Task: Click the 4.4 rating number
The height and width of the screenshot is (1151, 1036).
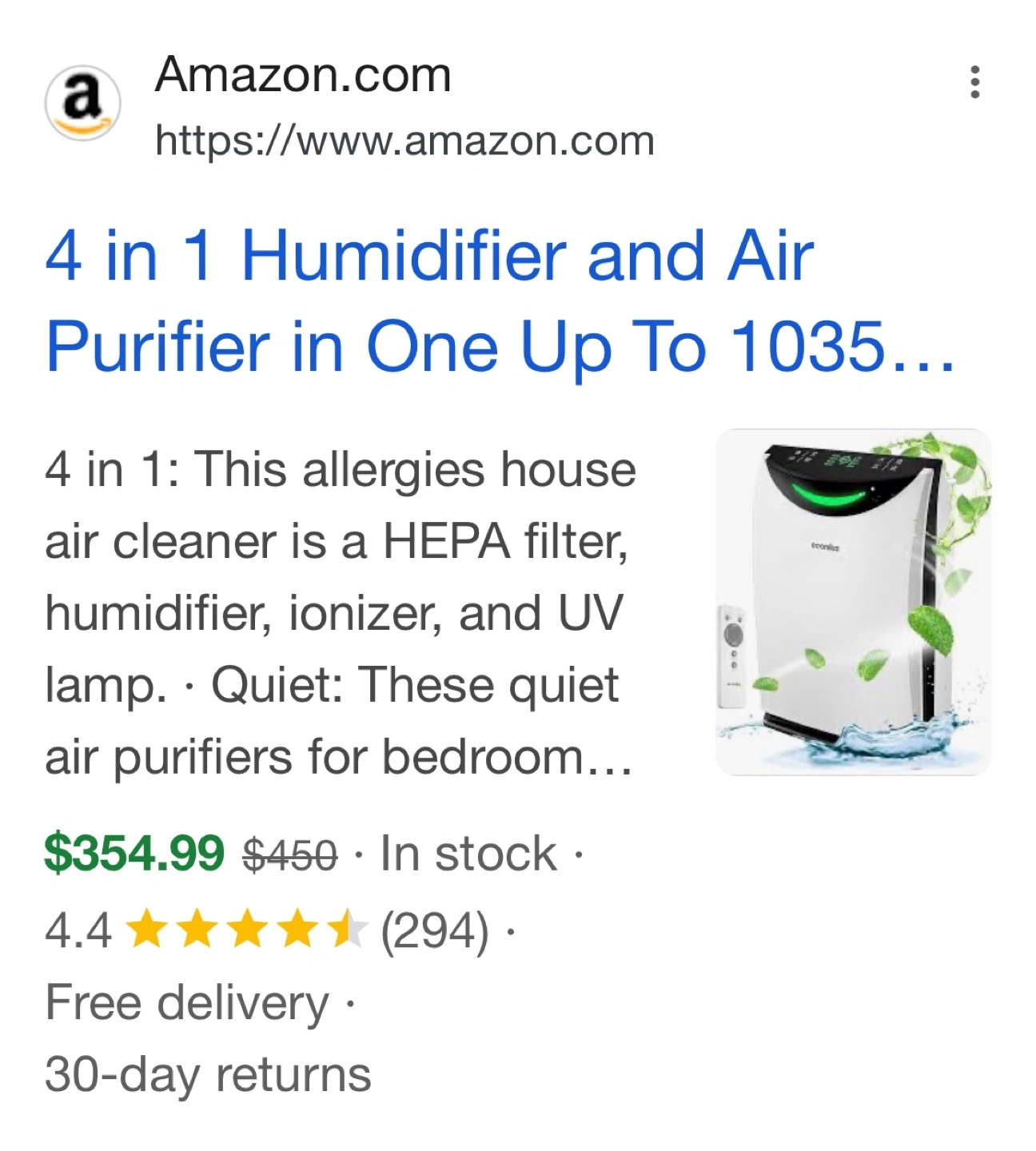Action: click(78, 931)
